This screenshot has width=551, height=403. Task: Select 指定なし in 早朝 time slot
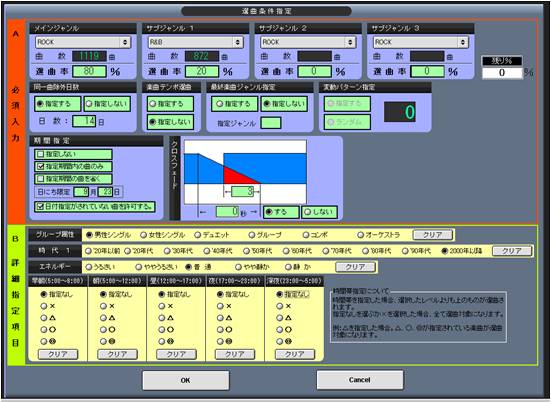coord(57,294)
